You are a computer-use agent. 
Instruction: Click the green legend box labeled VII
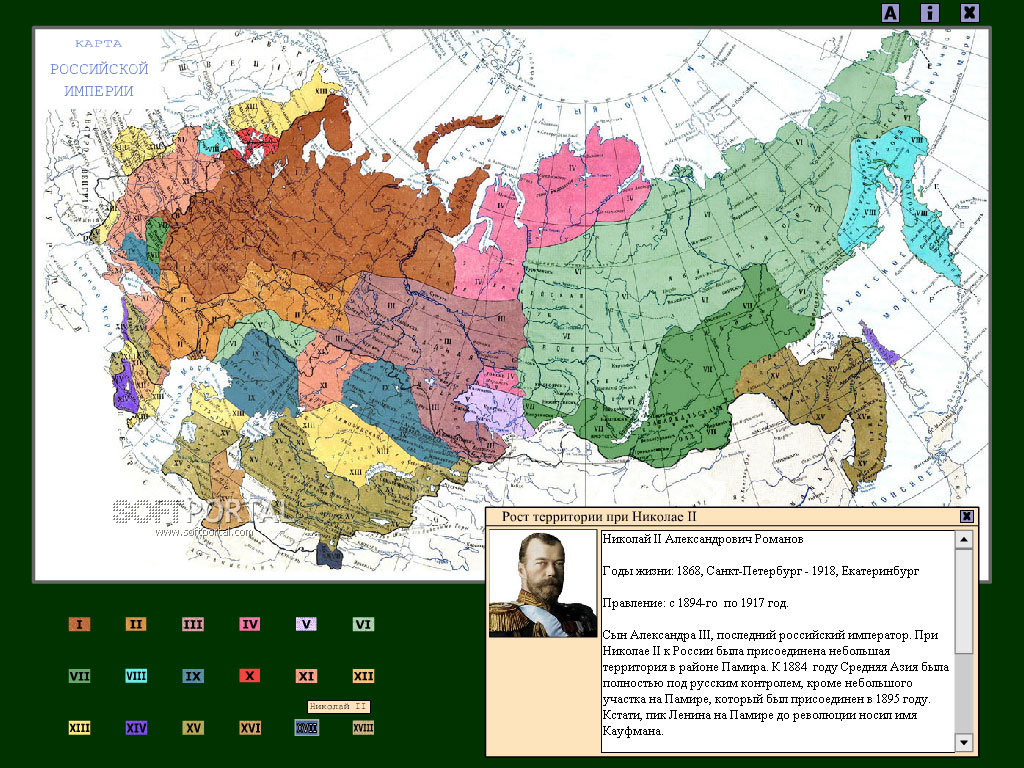79,676
